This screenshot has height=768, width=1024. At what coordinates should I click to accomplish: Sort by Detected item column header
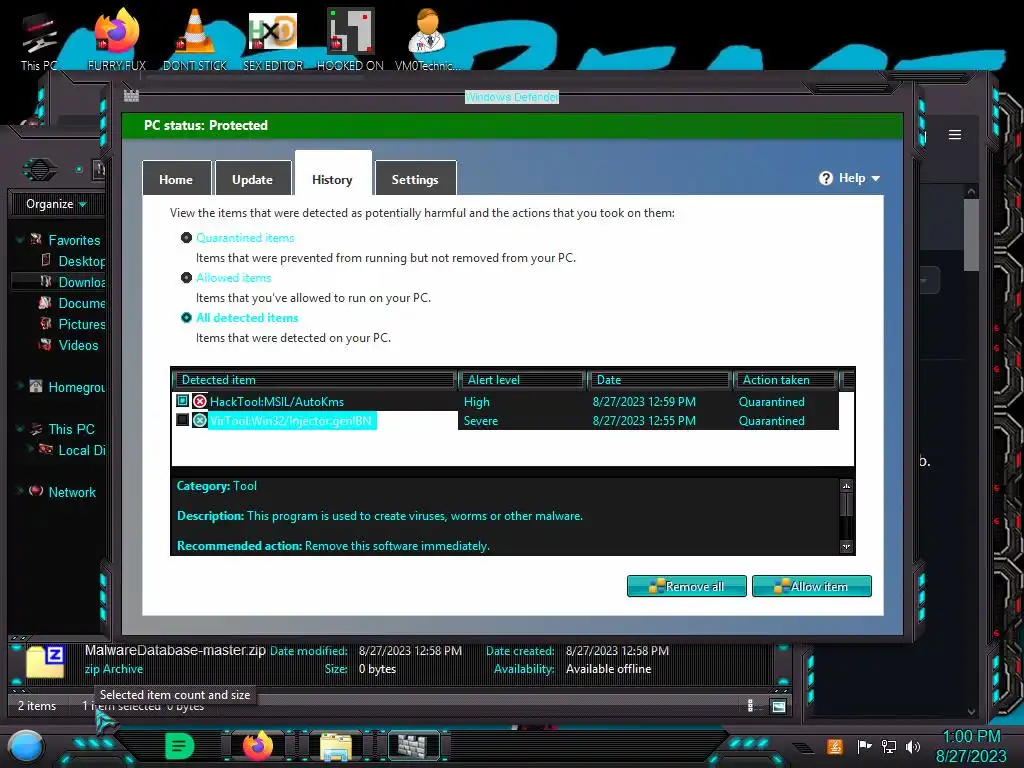[x=315, y=380]
